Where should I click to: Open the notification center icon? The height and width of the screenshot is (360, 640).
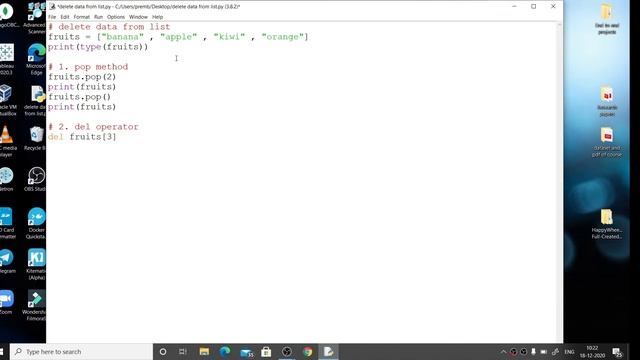coord(617,351)
